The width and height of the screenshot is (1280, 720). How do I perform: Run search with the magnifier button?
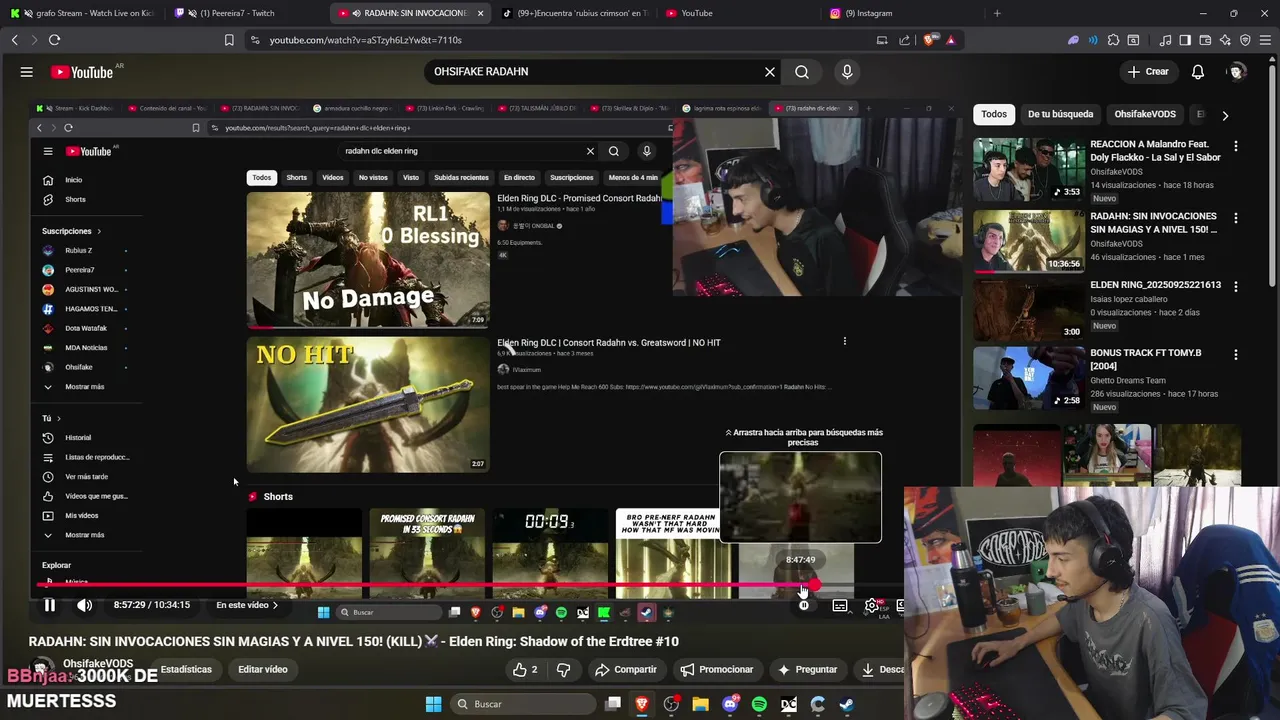(802, 72)
